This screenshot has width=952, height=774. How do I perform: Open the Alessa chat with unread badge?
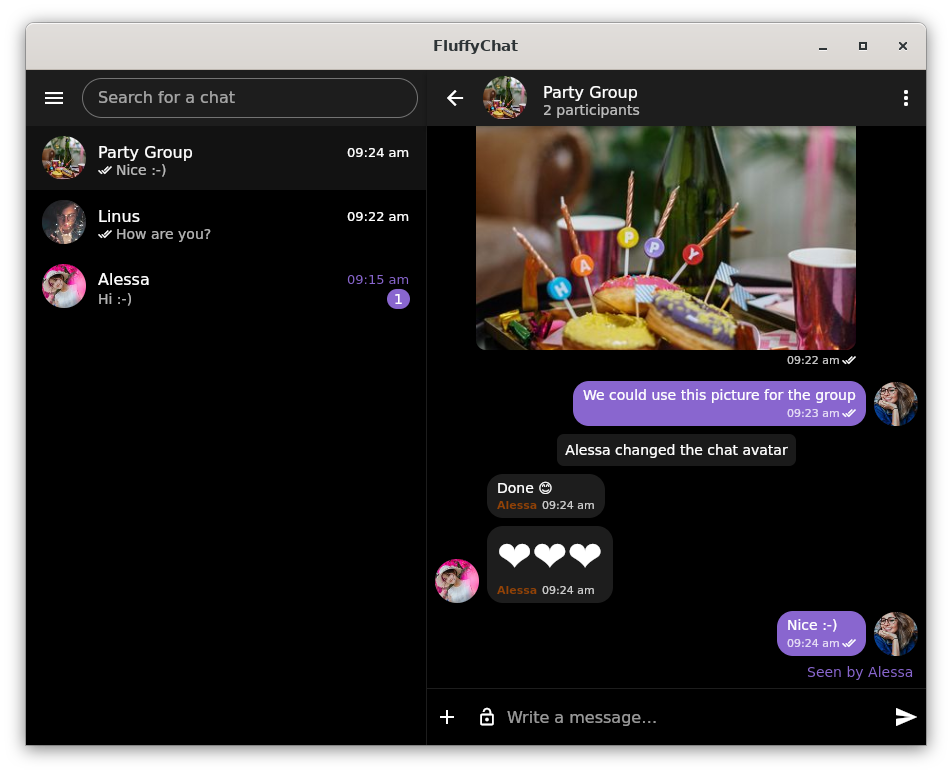pyautogui.click(x=226, y=286)
